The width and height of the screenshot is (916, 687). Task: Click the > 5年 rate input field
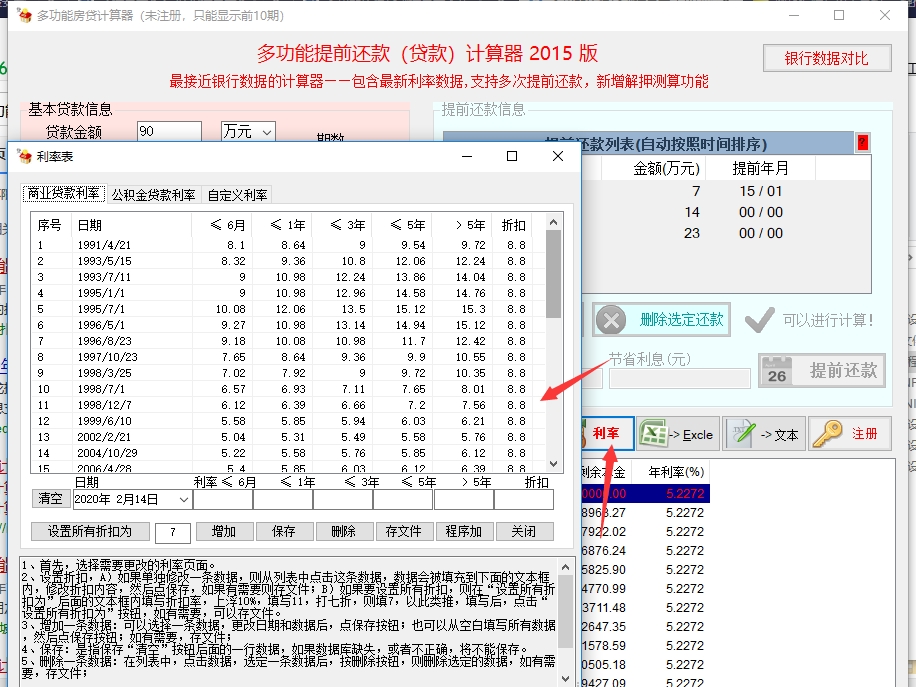tap(464, 500)
